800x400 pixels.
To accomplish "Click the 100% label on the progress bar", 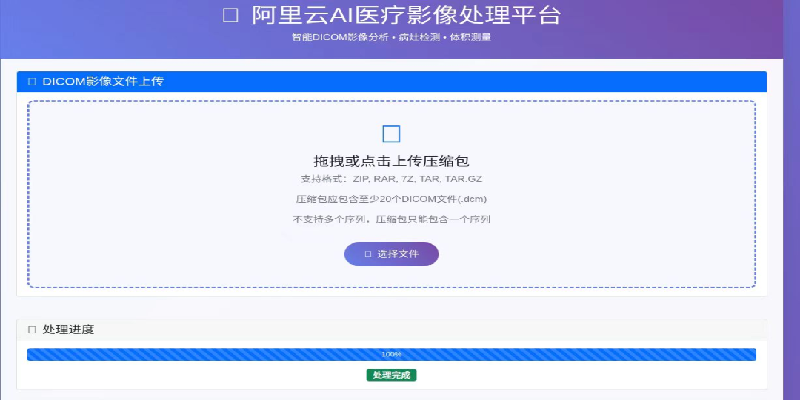I will [x=391, y=354].
